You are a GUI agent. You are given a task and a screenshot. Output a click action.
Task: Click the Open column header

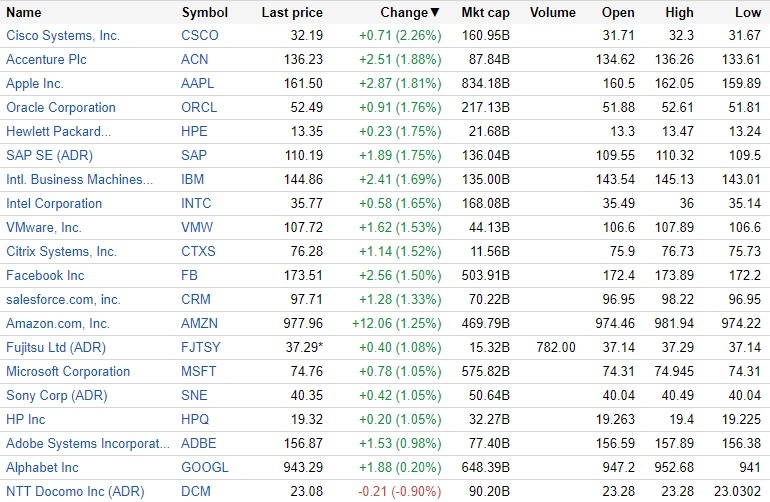pos(618,13)
